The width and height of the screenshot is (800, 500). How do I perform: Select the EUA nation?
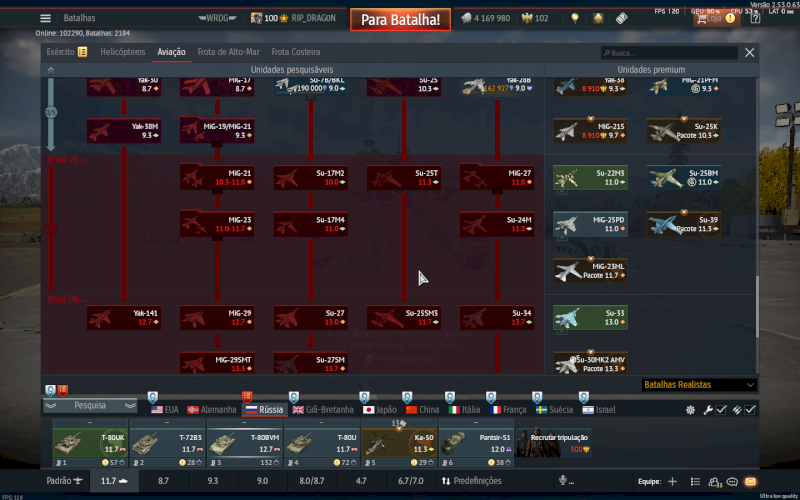165,410
